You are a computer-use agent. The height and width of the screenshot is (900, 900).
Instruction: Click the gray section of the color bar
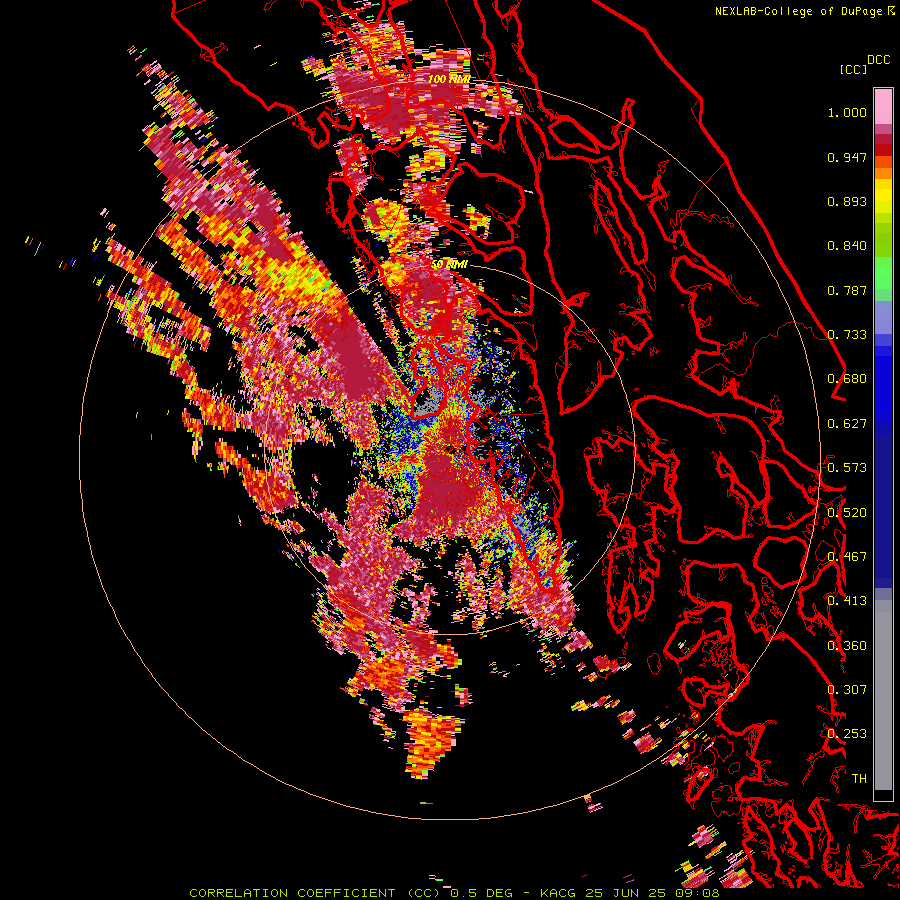click(883, 697)
